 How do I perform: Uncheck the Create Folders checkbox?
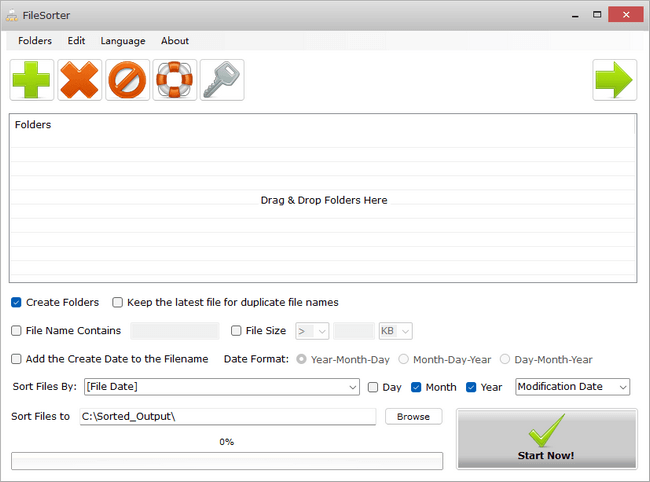[16, 303]
